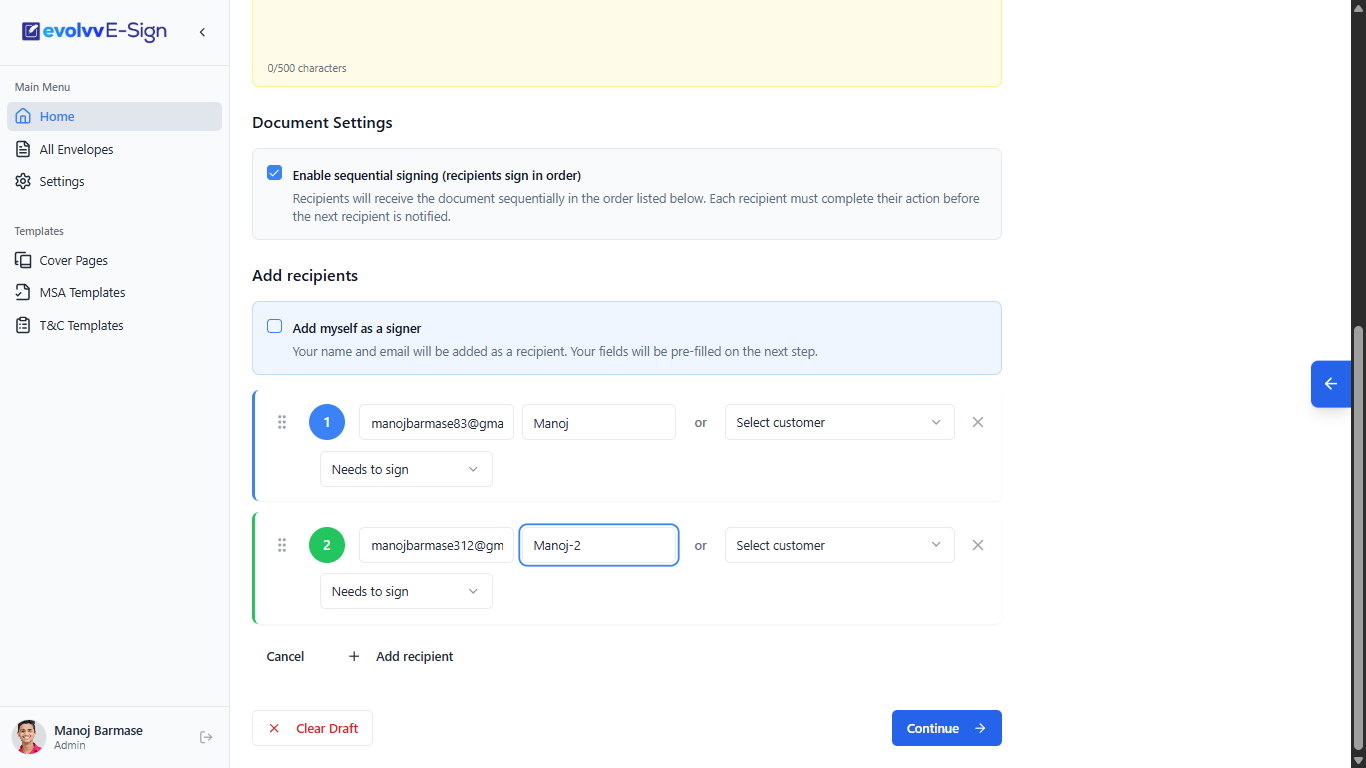Click the Document Settings heading

coord(322,122)
